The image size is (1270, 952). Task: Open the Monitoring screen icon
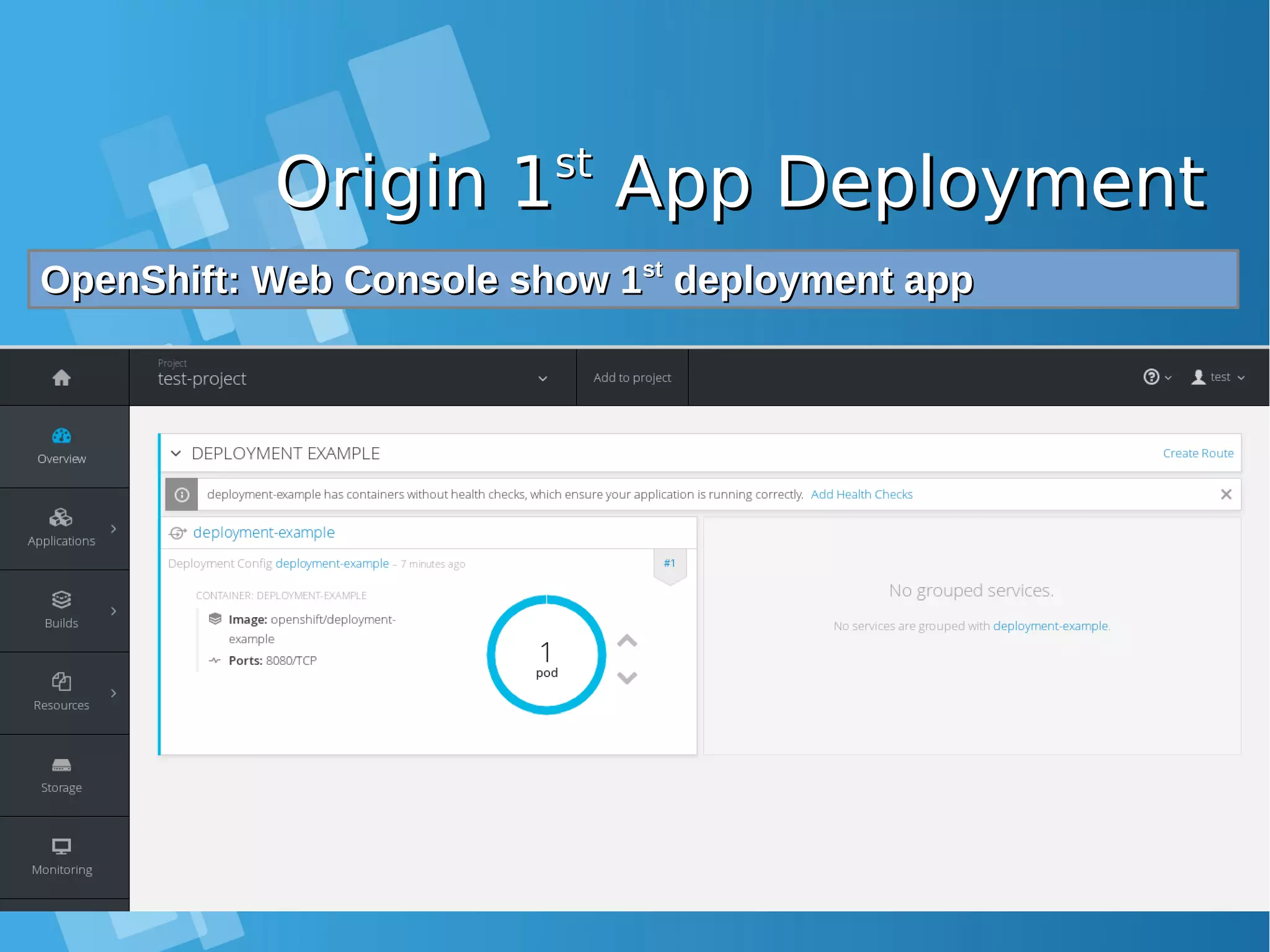[x=61, y=847]
